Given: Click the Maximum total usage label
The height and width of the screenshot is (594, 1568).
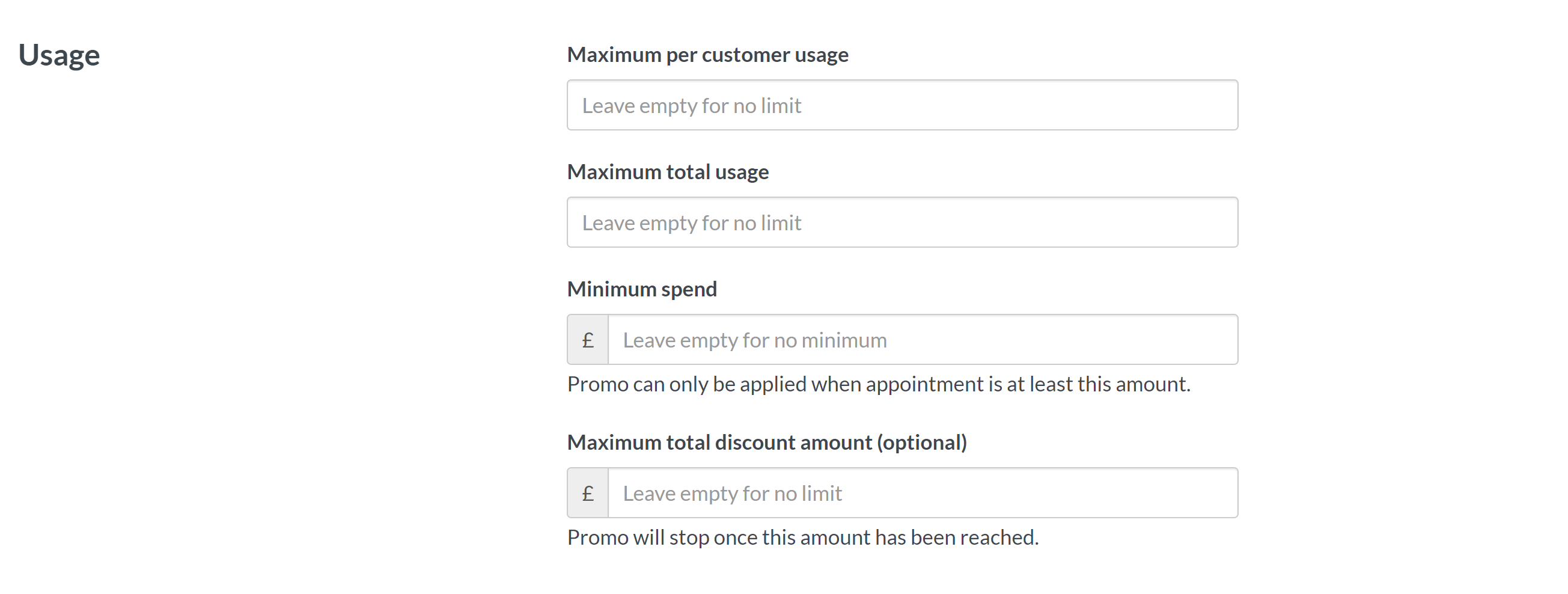Looking at the screenshot, I should pos(668,171).
